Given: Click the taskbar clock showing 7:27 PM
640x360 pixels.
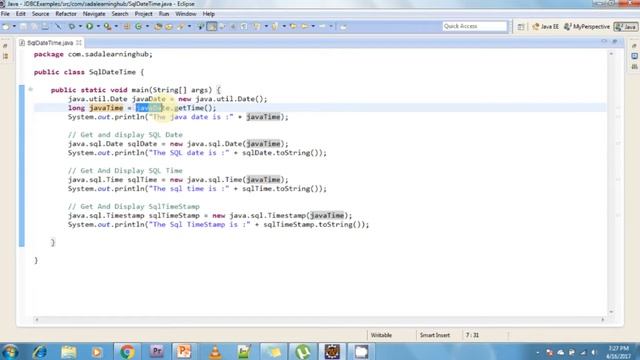Looking at the screenshot, I should tap(618, 352).
